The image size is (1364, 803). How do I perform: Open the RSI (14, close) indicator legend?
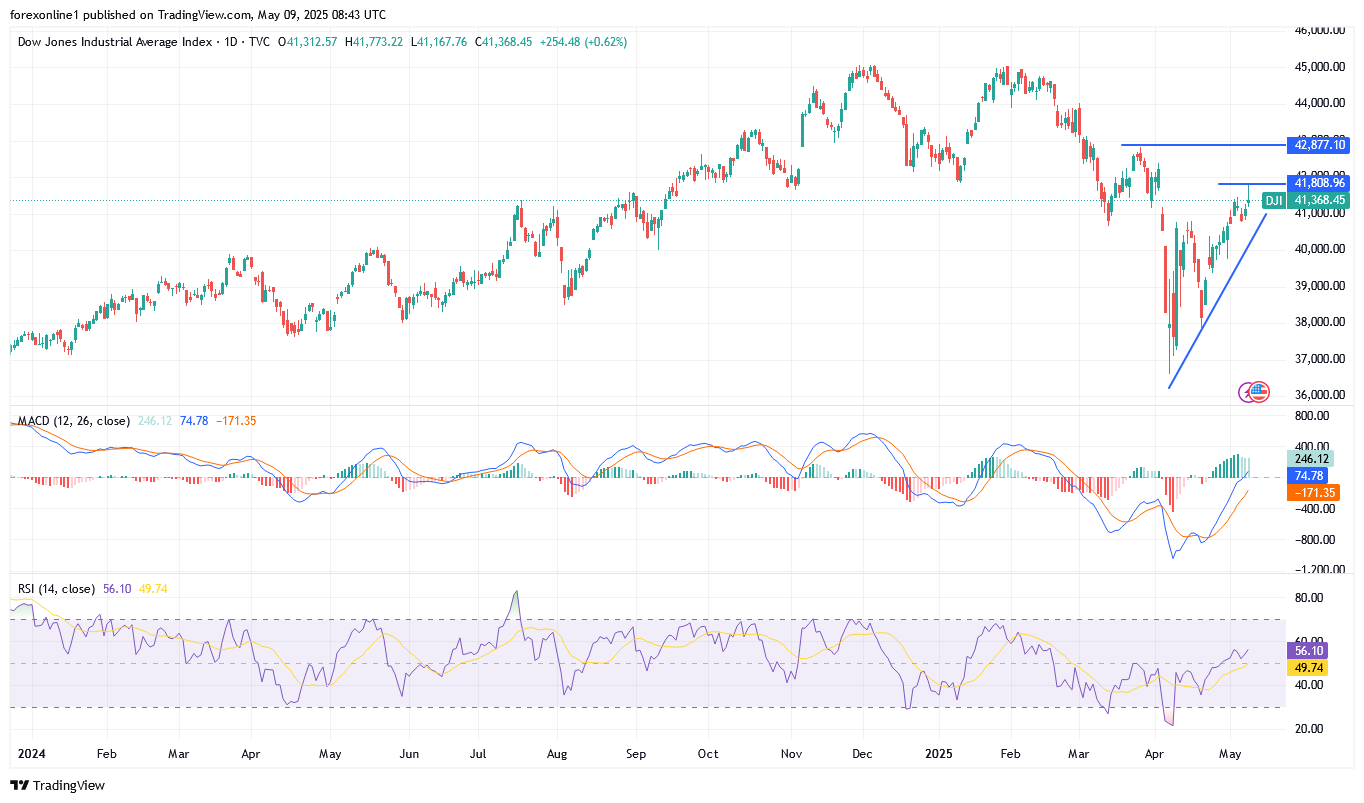coord(56,589)
